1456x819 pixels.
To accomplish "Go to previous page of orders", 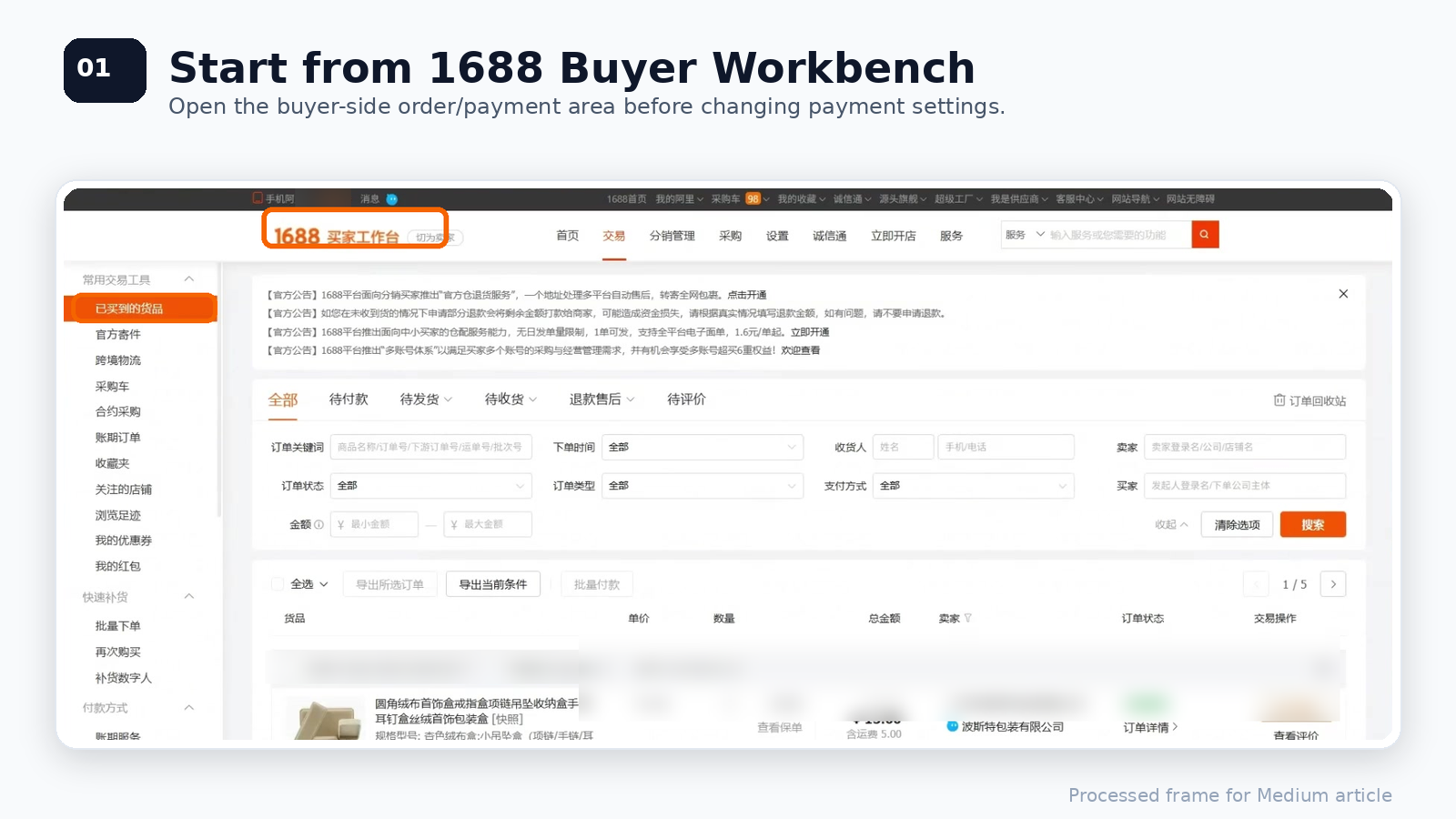I will [x=1256, y=584].
